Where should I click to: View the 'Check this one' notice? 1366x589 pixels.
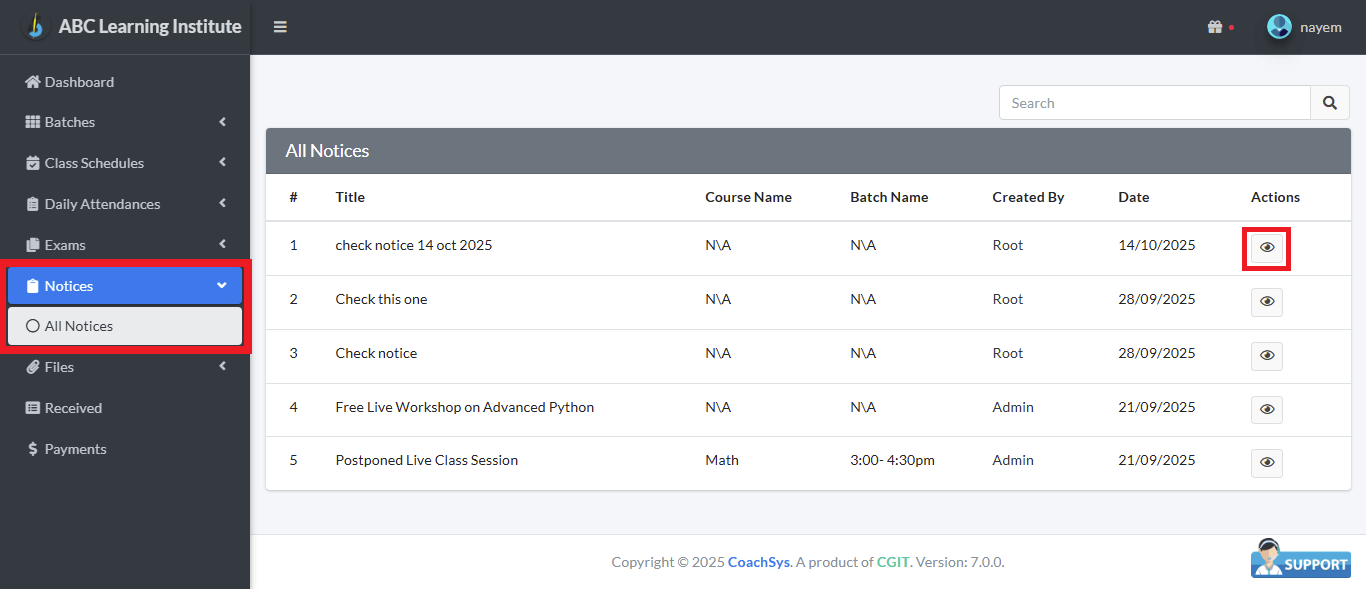(1266, 302)
